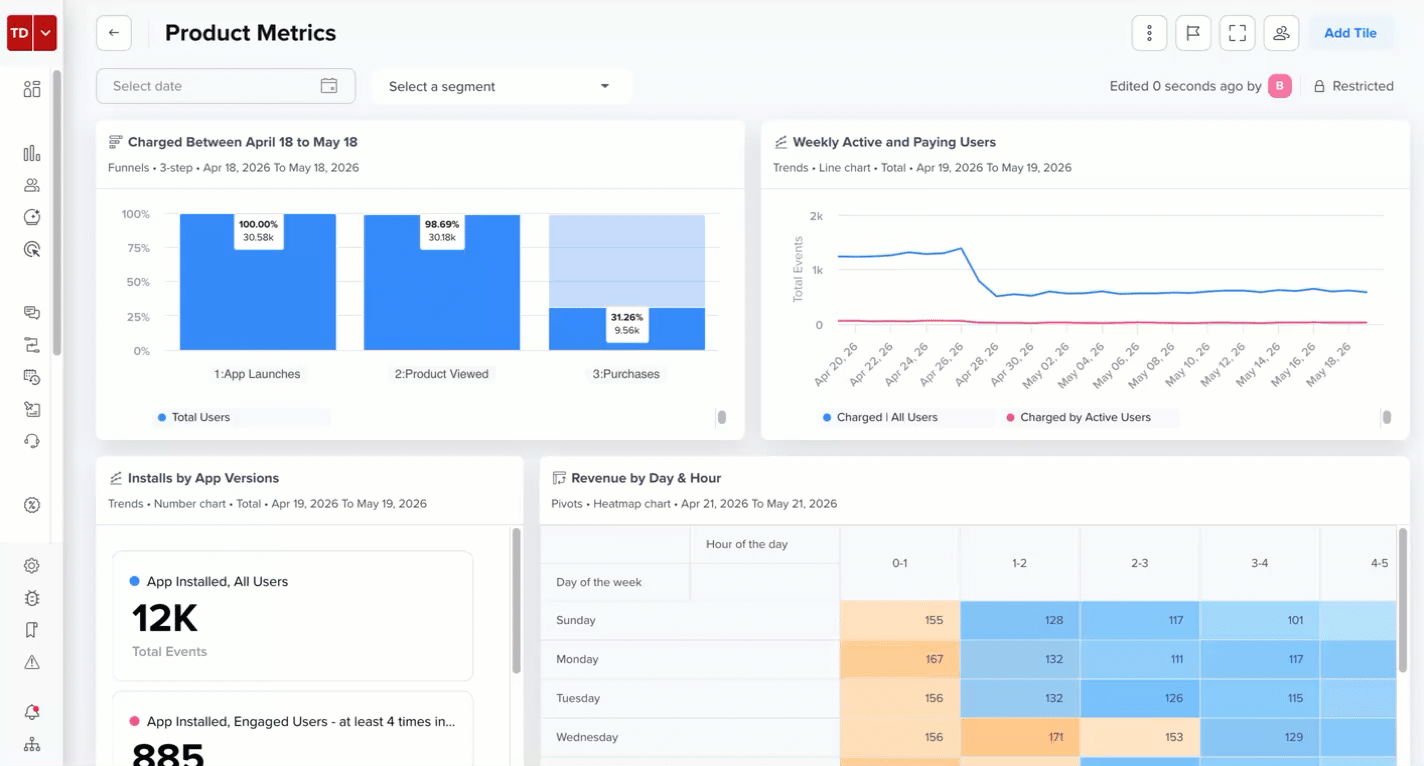This screenshot has width=1424, height=766.
Task: Toggle the Charged by Active Users legend series
Action: 1078,417
